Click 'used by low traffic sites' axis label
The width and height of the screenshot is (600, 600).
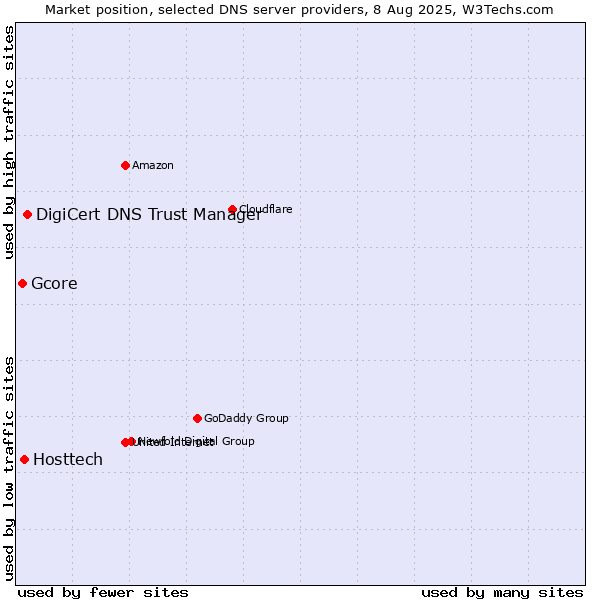tap(9, 470)
